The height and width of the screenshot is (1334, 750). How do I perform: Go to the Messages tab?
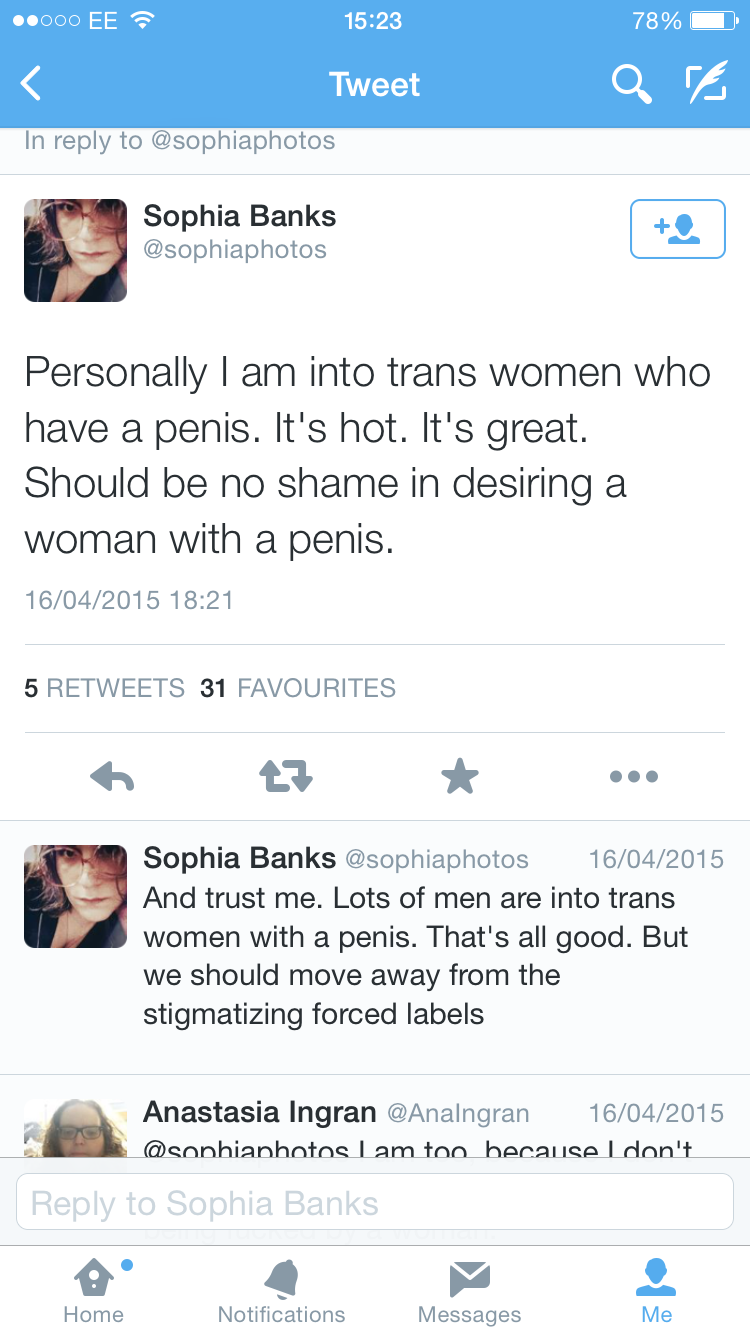click(x=469, y=1290)
